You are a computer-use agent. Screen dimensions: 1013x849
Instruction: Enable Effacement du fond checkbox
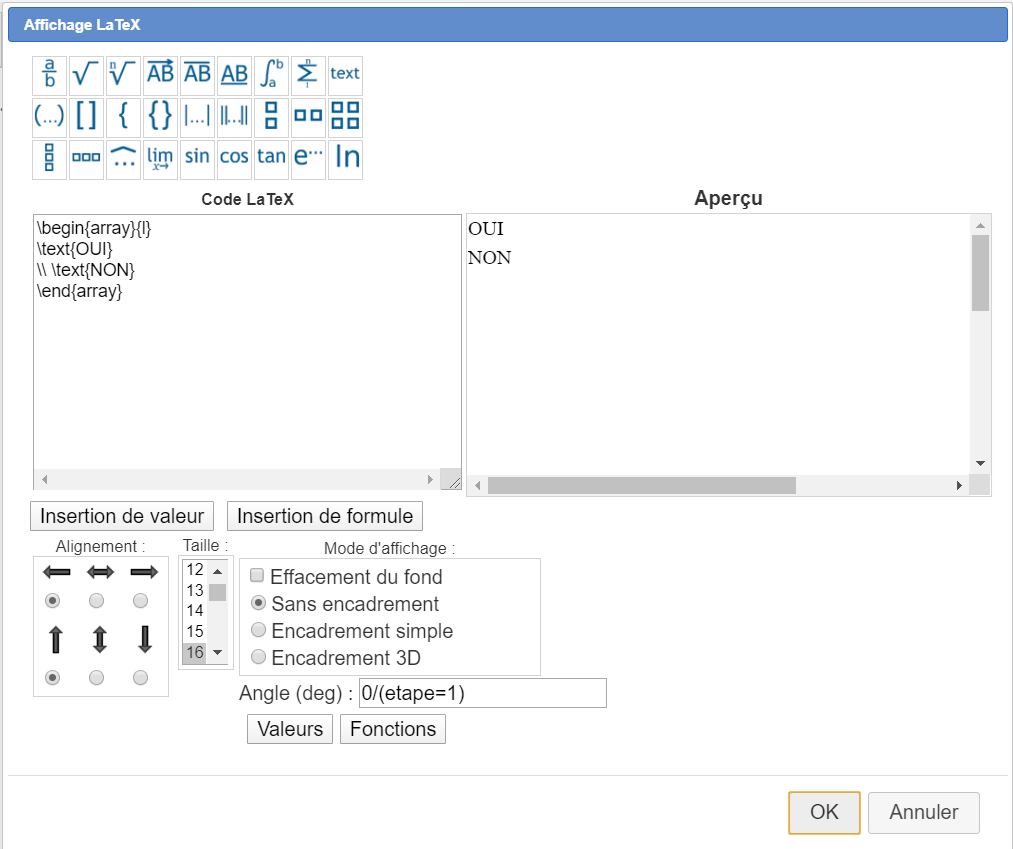click(x=257, y=576)
